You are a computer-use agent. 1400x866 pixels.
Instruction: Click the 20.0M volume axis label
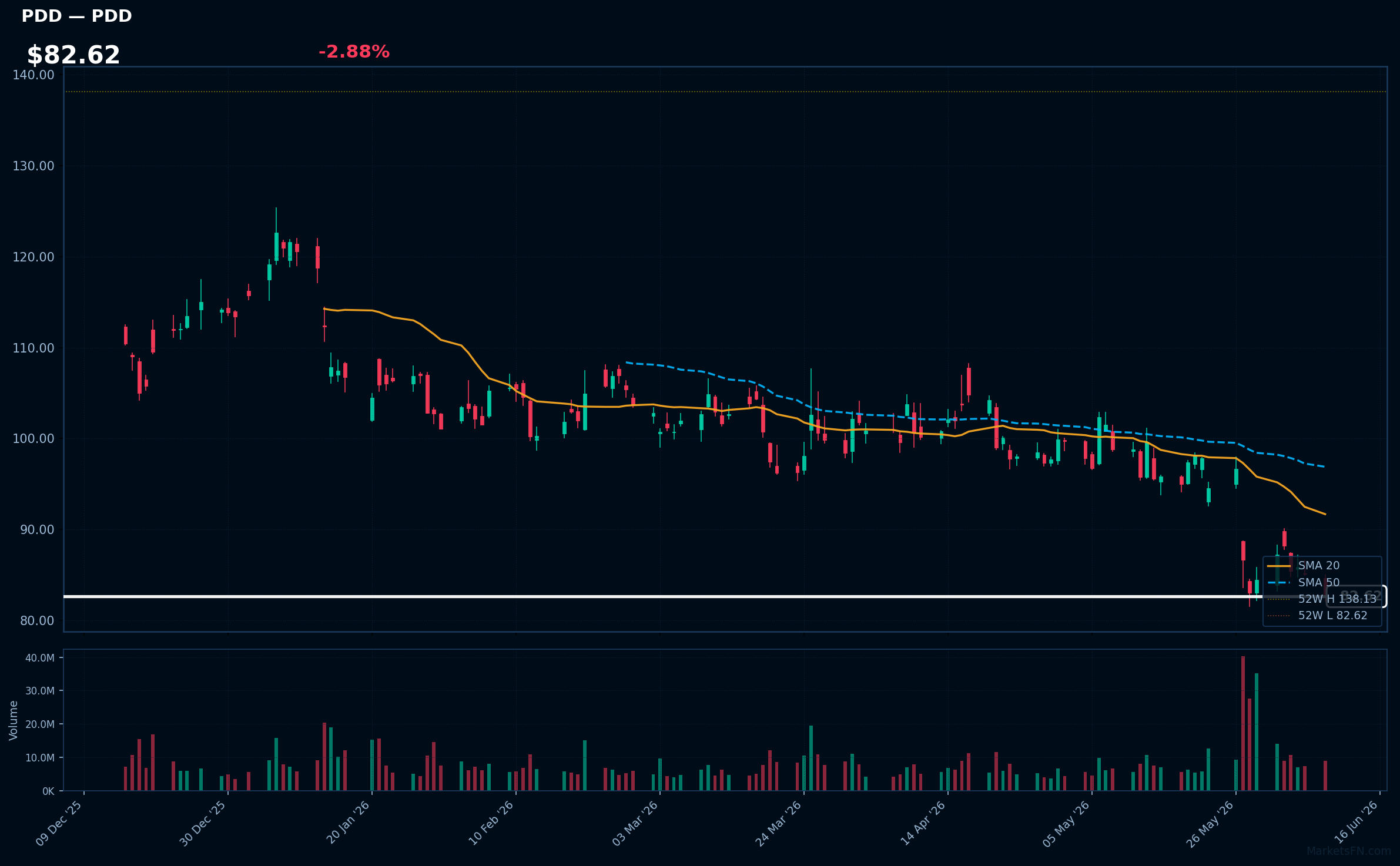pyautogui.click(x=40, y=724)
